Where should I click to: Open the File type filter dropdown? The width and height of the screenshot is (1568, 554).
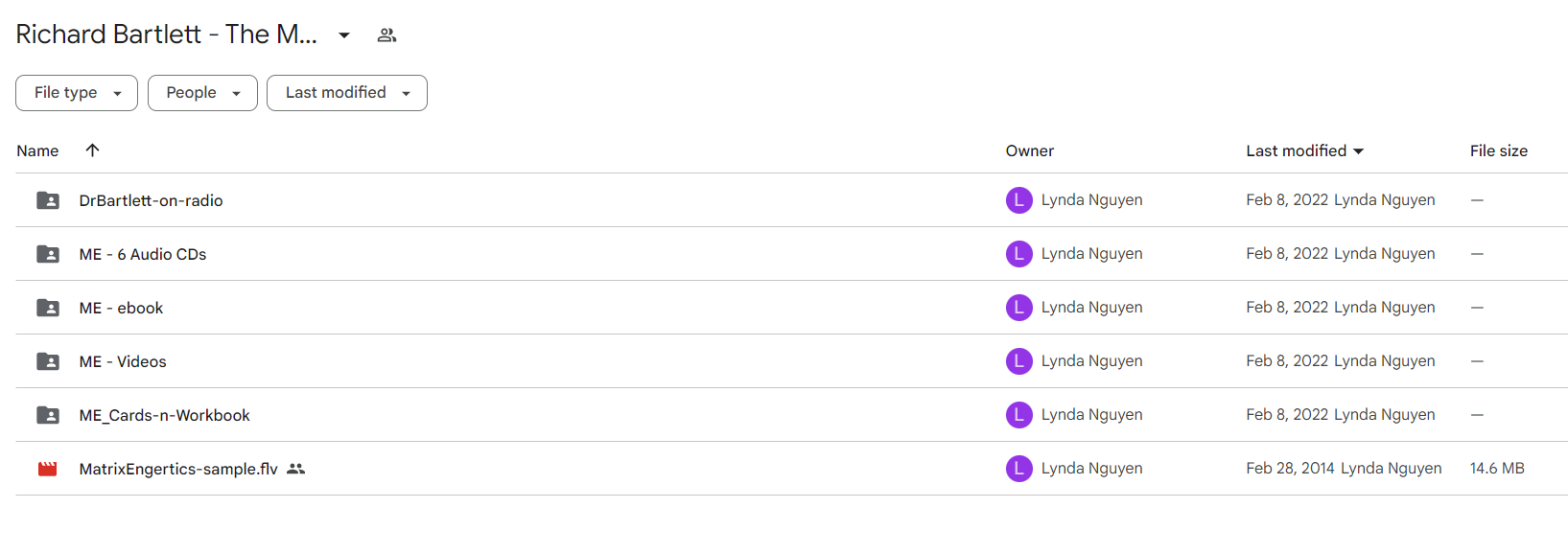pos(77,93)
